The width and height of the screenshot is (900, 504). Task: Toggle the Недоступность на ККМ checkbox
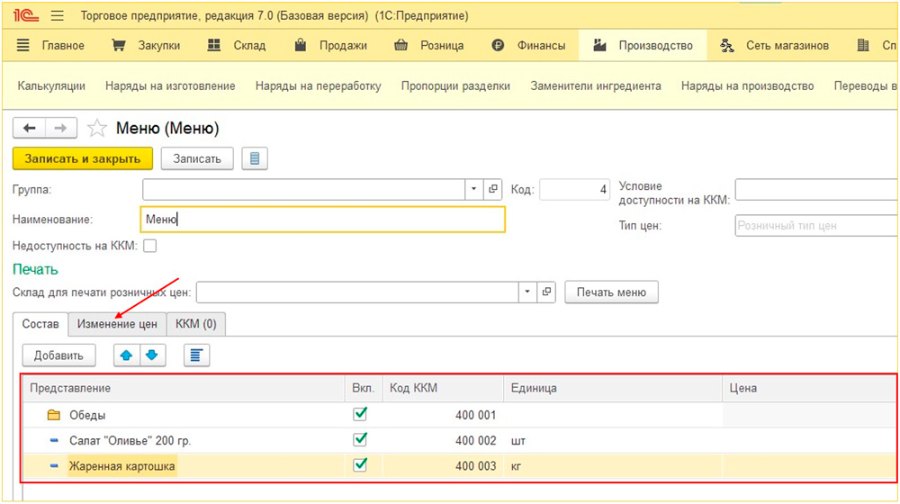pos(150,246)
